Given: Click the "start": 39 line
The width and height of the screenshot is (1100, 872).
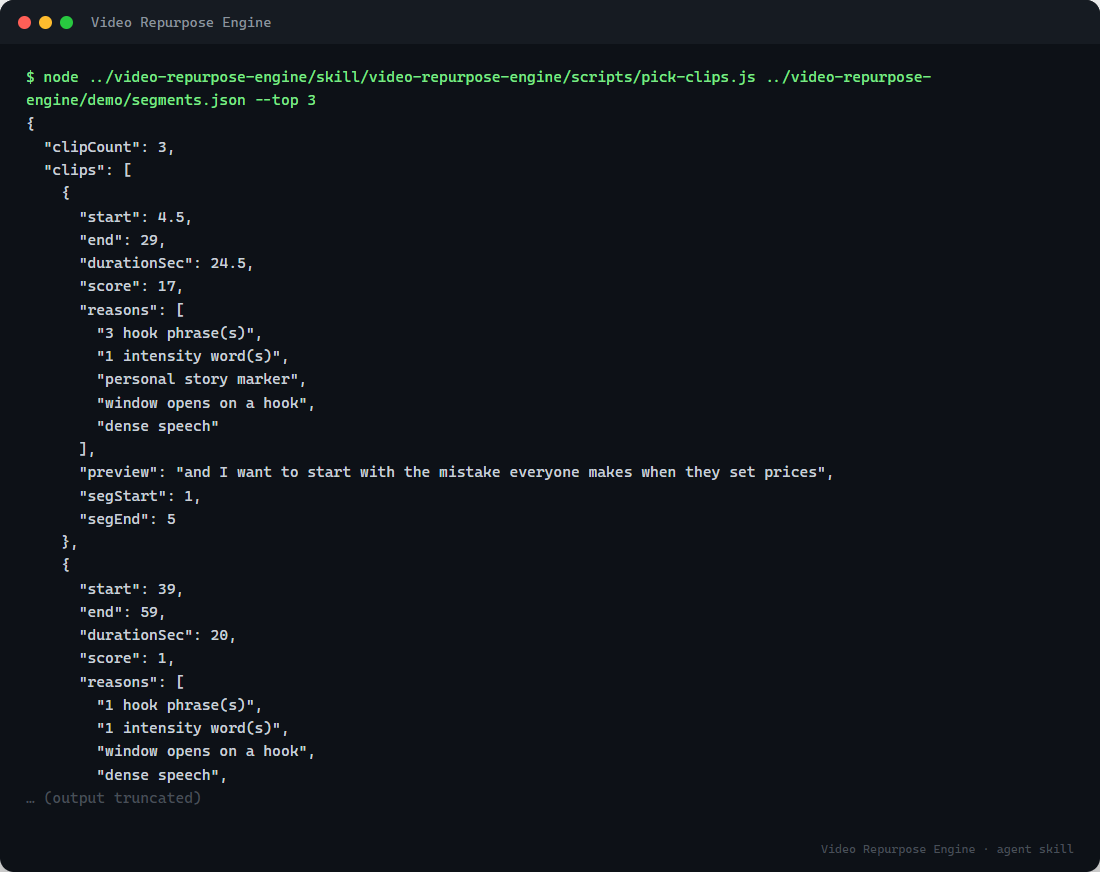Looking at the screenshot, I should coord(131,589).
